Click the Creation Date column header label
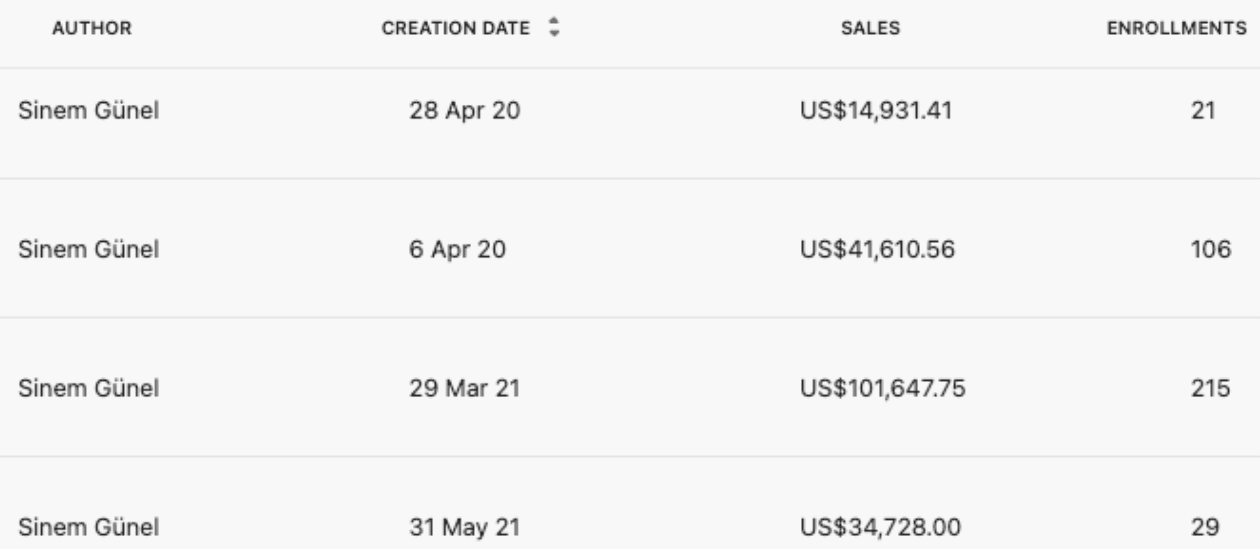The width and height of the screenshot is (1260, 549). point(456,29)
